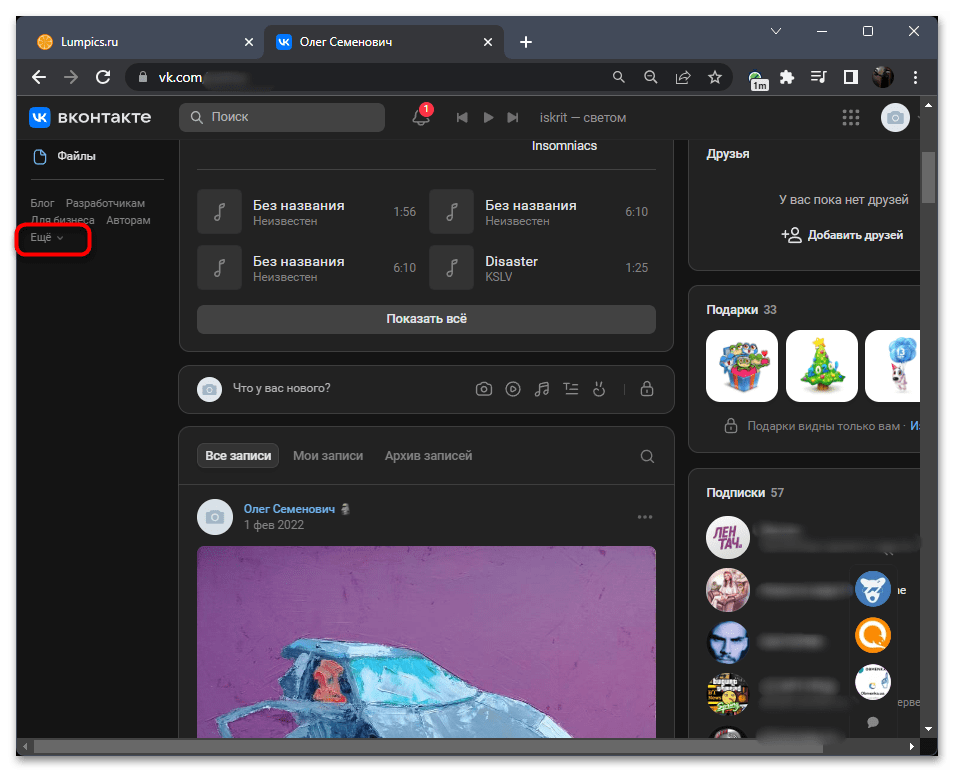Open profile avatar menu in header
Screen dimensions: 954x772
[895, 117]
